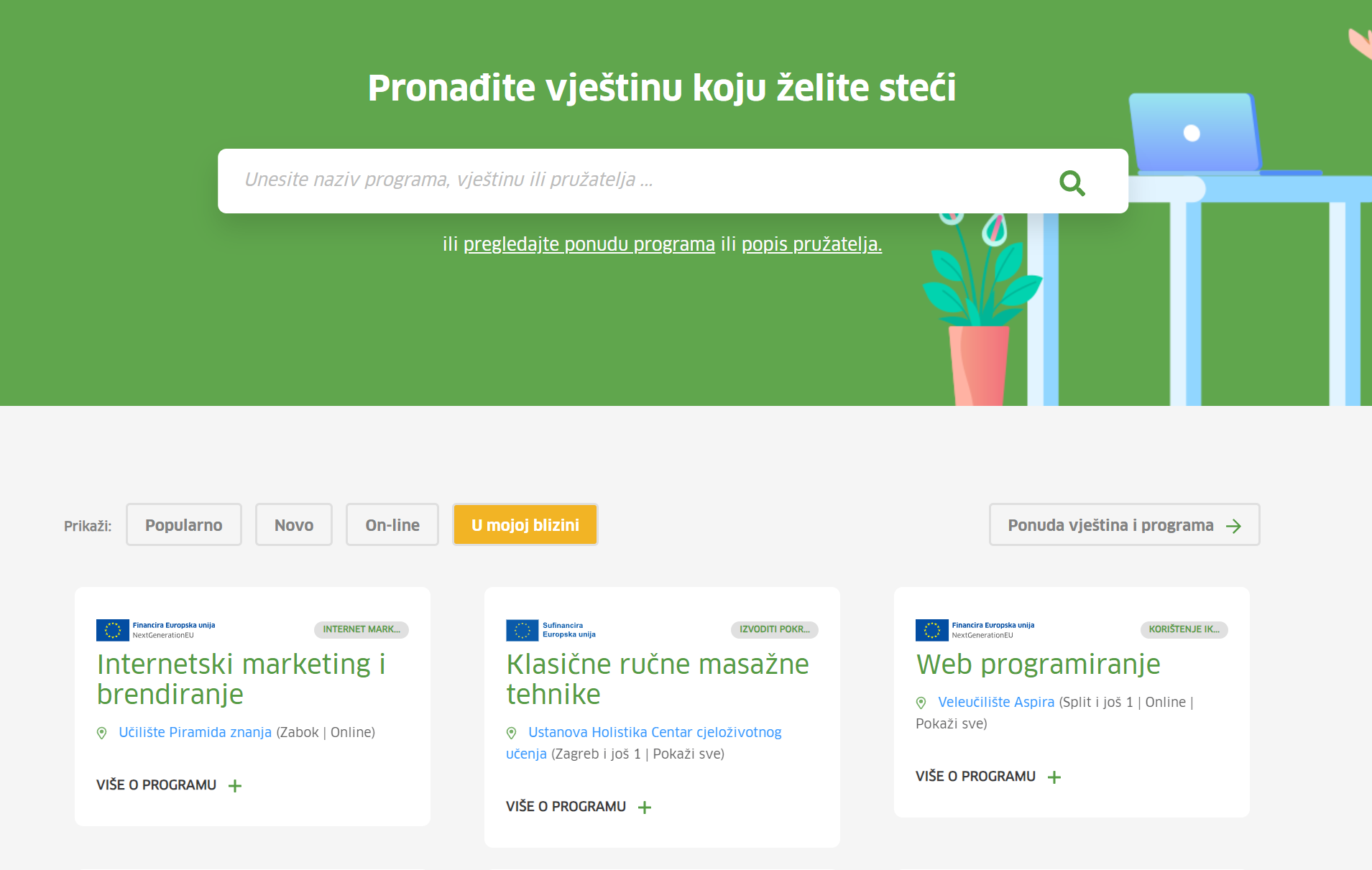This screenshot has height=870, width=1372.
Task: Show On-line programs filter
Action: [392, 525]
